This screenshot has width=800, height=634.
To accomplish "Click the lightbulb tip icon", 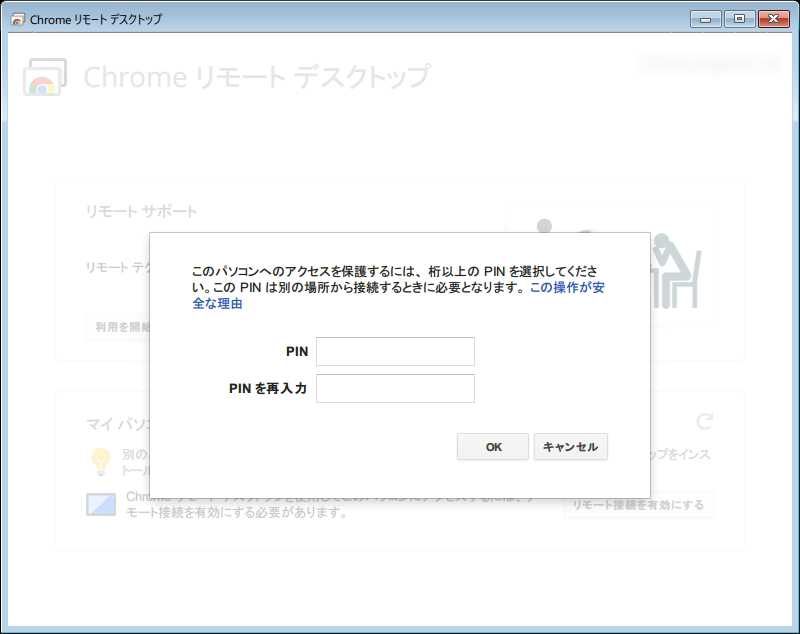I will 100,461.
